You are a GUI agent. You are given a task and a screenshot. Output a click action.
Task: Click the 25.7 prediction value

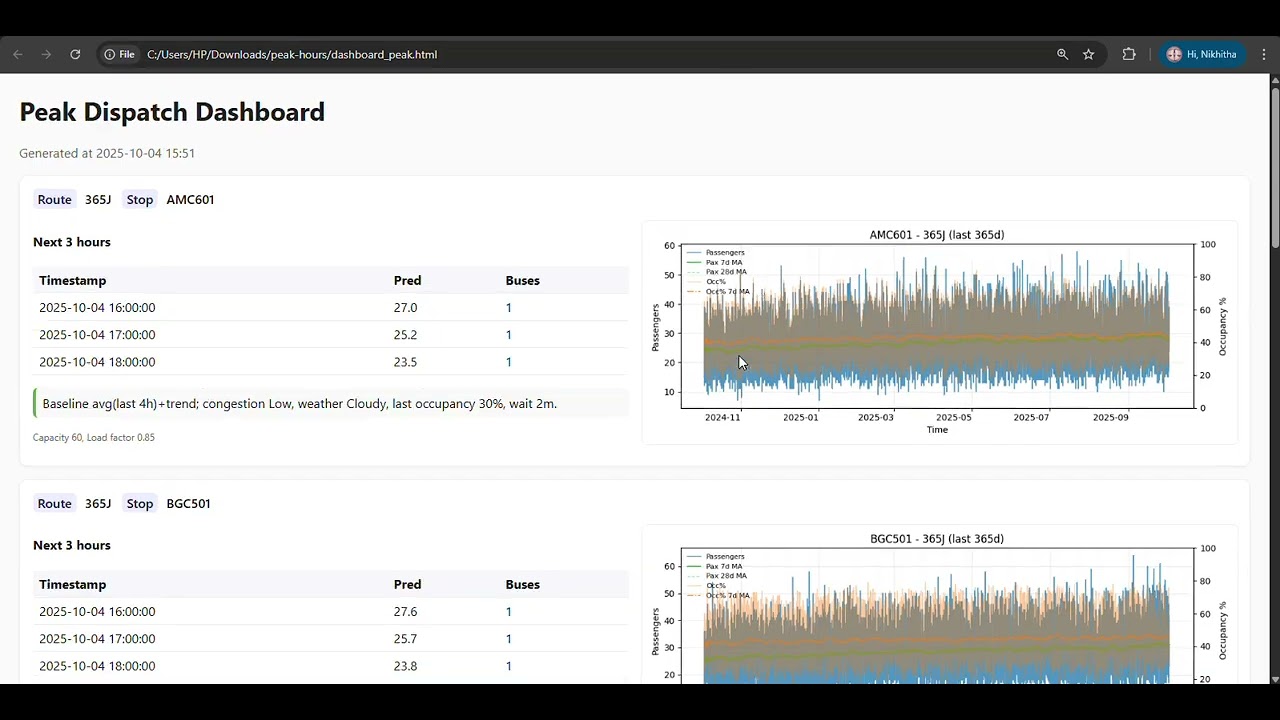tap(405, 638)
